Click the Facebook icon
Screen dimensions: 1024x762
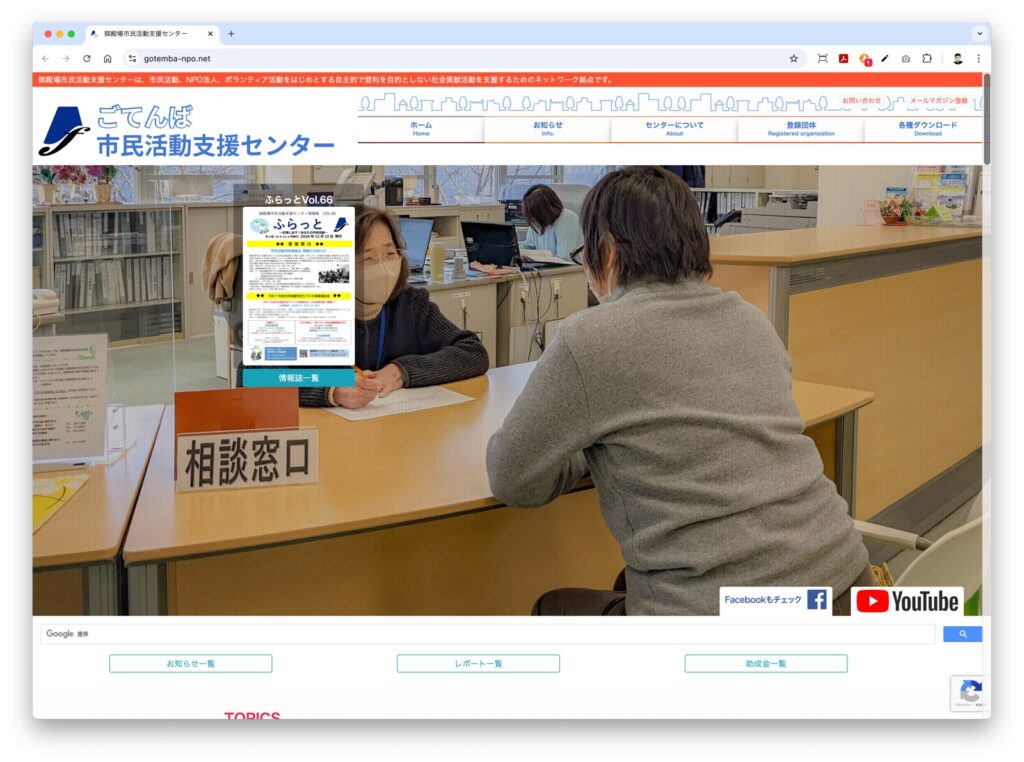click(x=817, y=599)
